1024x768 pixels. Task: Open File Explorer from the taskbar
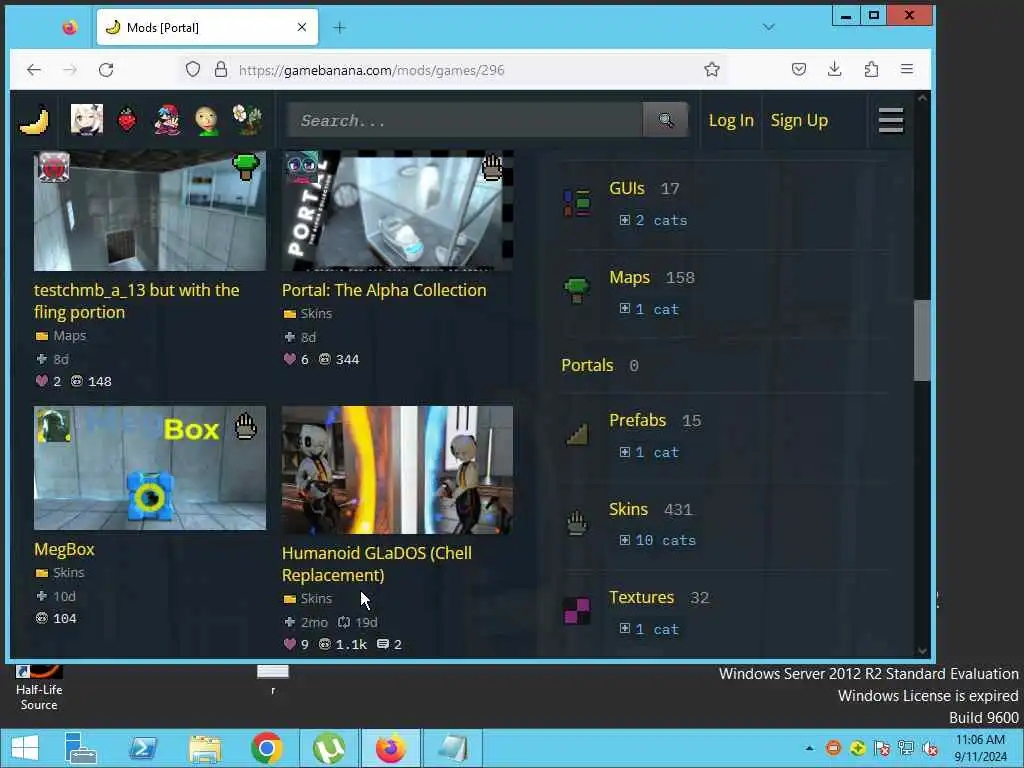click(x=205, y=748)
